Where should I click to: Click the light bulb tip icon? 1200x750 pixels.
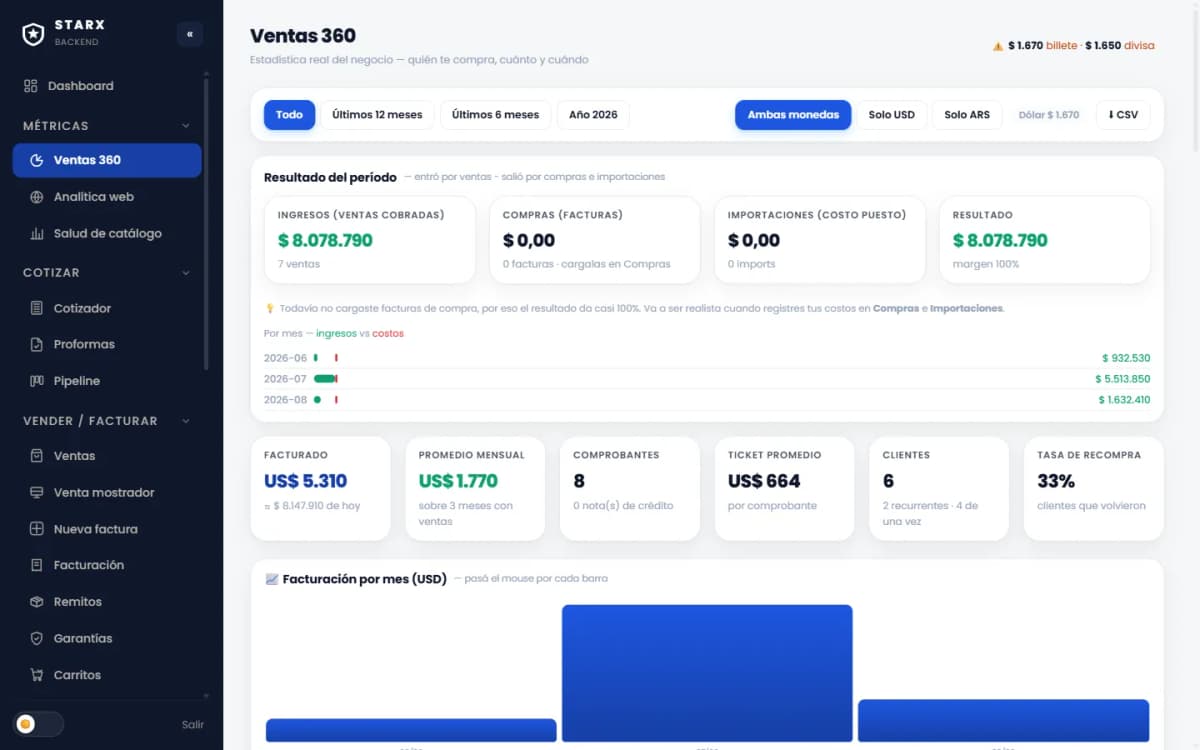coord(269,309)
